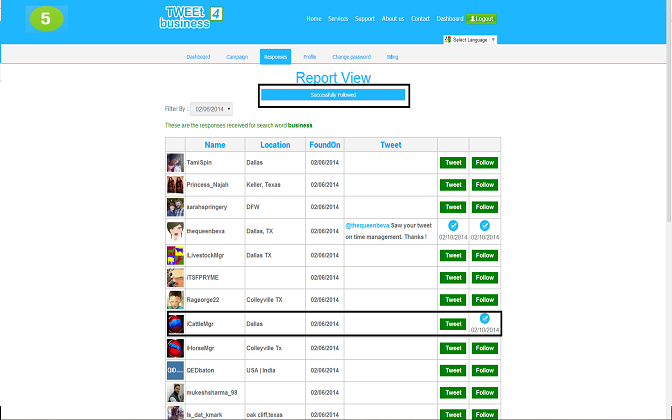Click Tweet button for TamiSpin

pos(453,163)
